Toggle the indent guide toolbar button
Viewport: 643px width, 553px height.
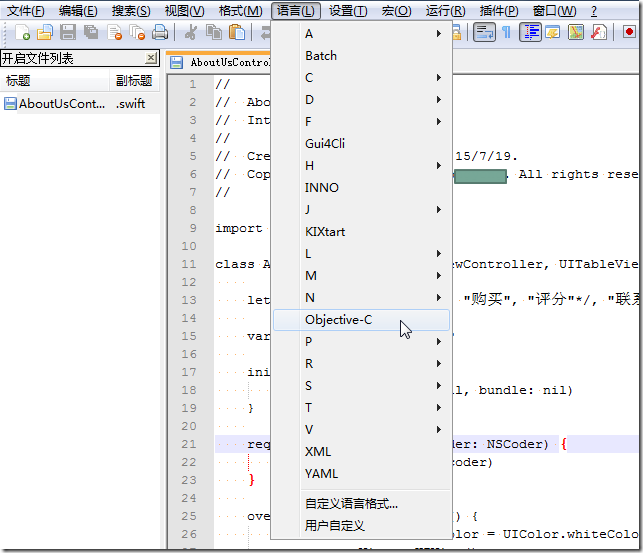click(x=531, y=32)
